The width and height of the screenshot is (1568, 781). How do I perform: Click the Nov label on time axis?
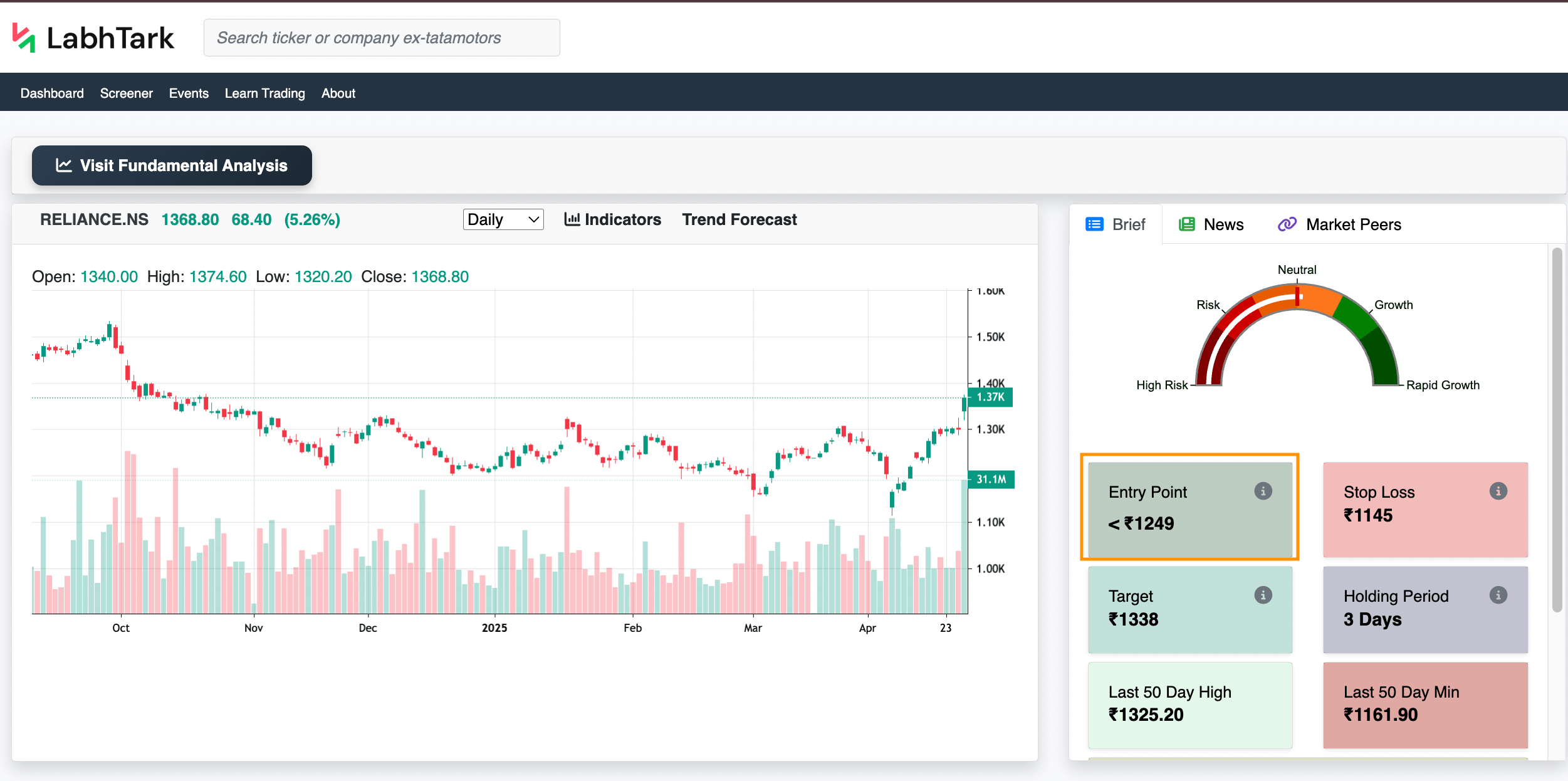tap(254, 627)
